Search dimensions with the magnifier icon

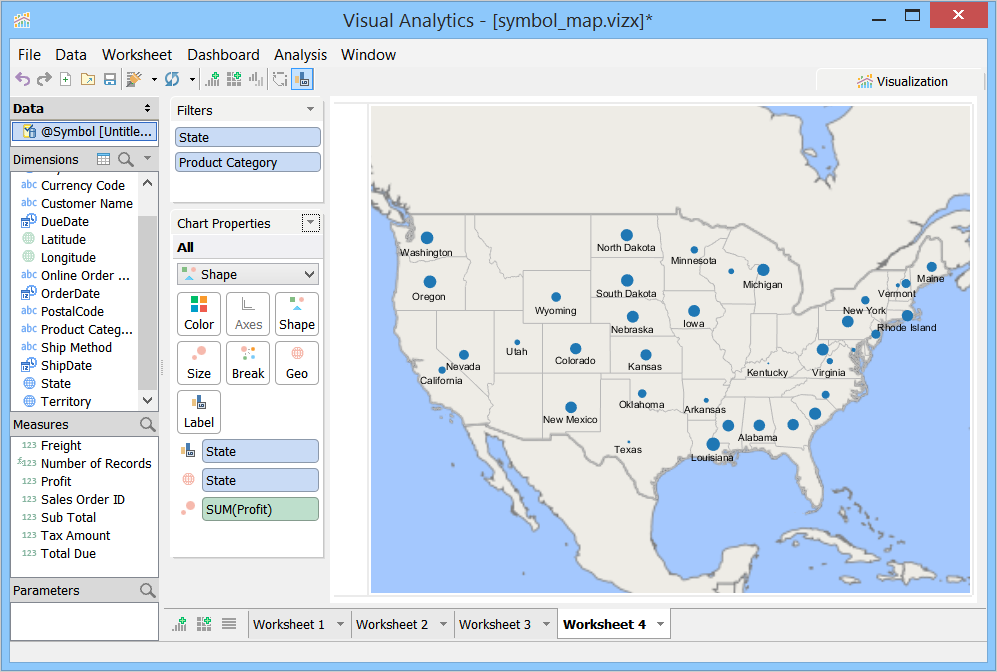pos(126,159)
